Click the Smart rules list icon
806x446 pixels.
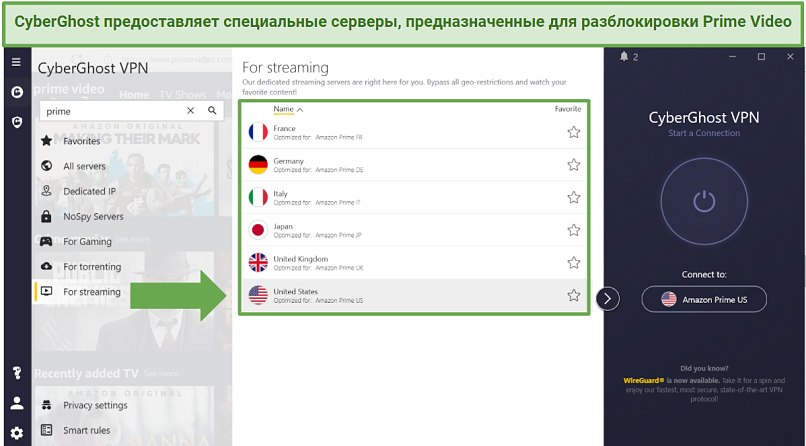(x=46, y=430)
